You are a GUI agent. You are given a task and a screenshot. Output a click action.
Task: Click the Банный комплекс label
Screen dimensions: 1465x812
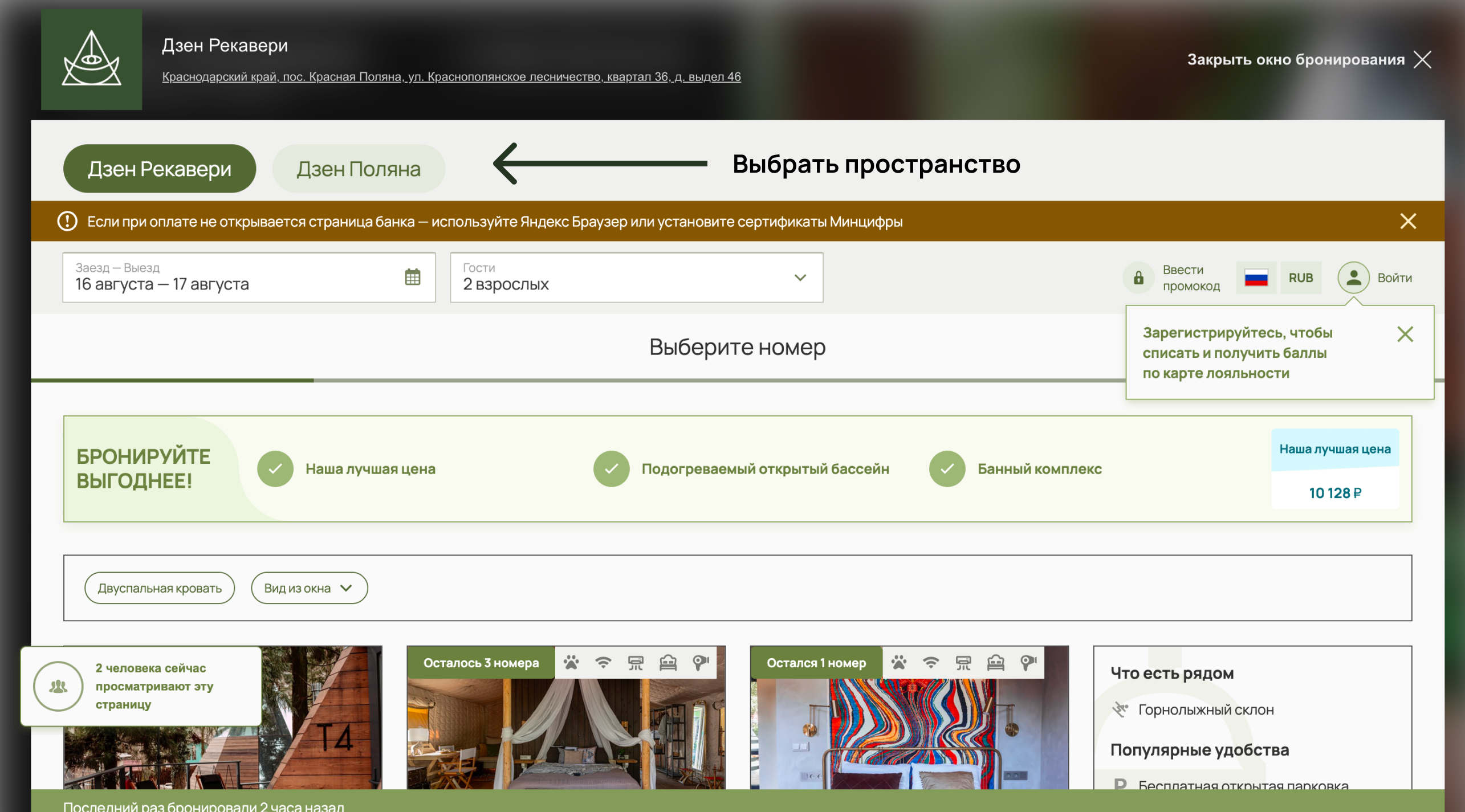[x=1040, y=469]
